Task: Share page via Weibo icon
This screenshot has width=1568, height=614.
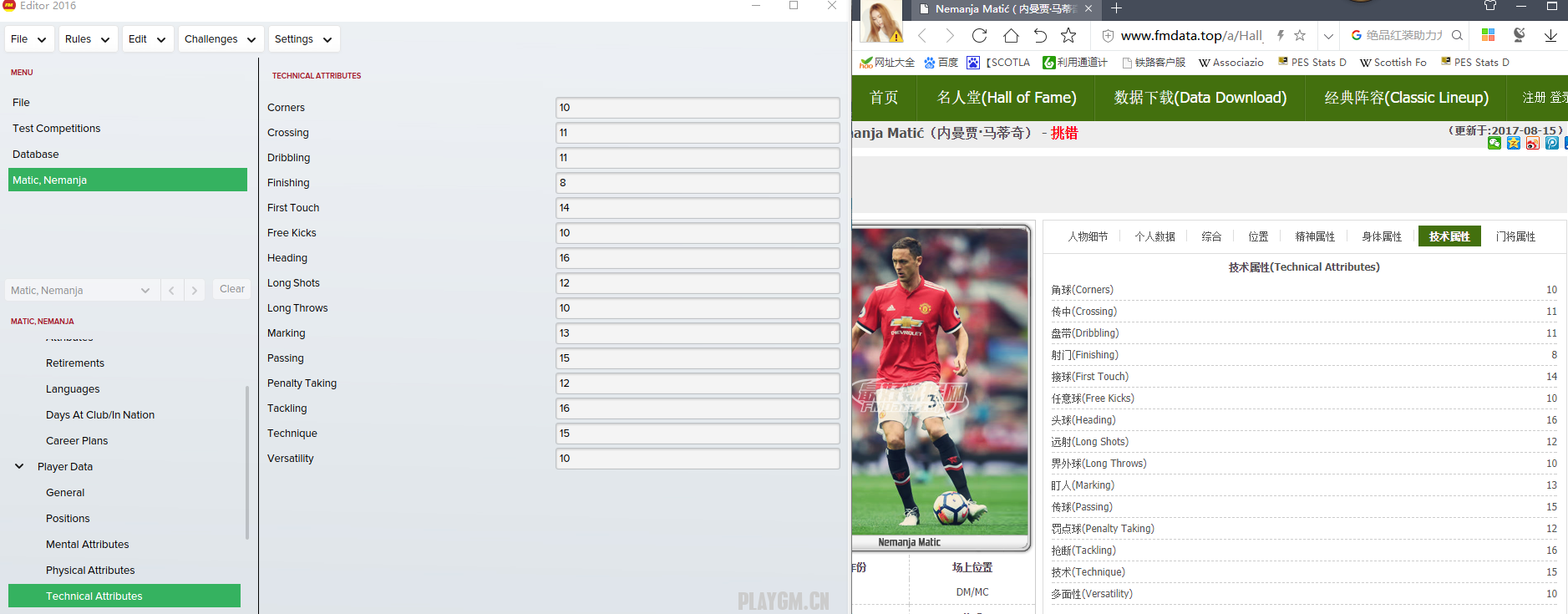Action: tap(1533, 143)
